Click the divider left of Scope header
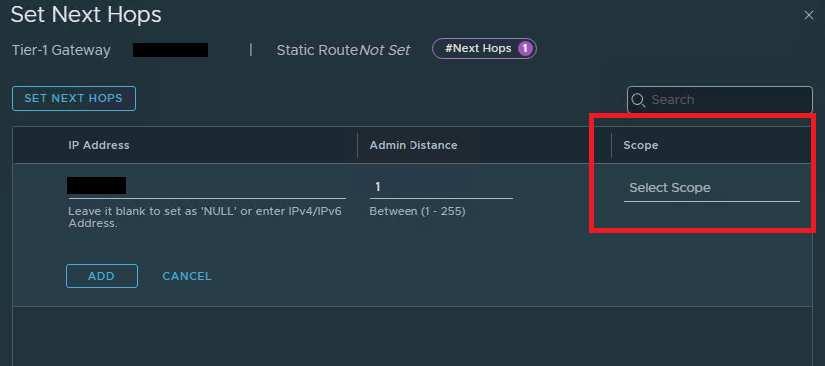Screen dimensions: 825x366 (611, 145)
